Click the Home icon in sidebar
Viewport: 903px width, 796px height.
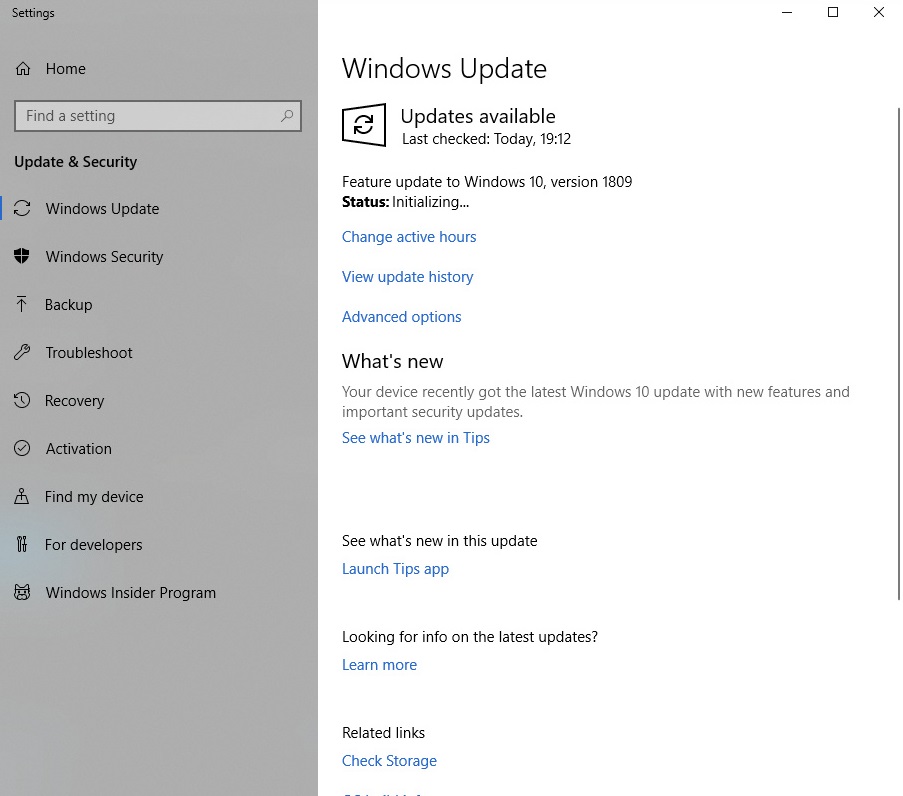click(22, 69)
